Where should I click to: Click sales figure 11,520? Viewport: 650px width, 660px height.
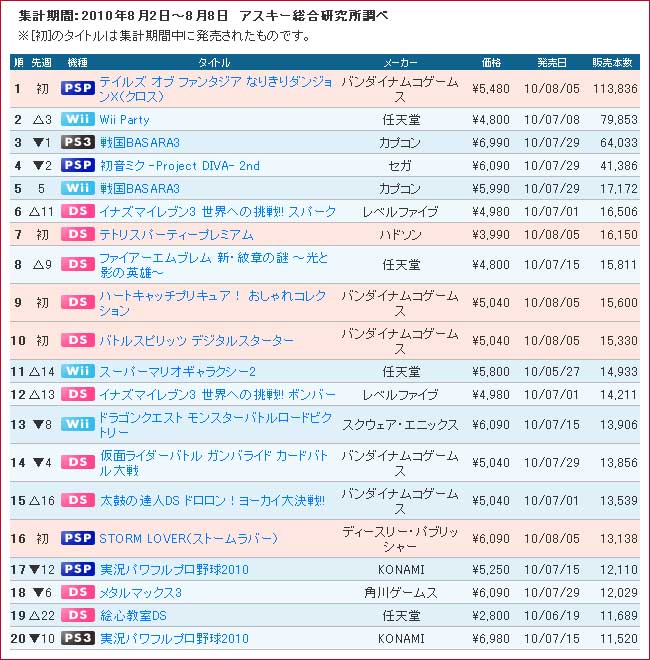[619, 639]
